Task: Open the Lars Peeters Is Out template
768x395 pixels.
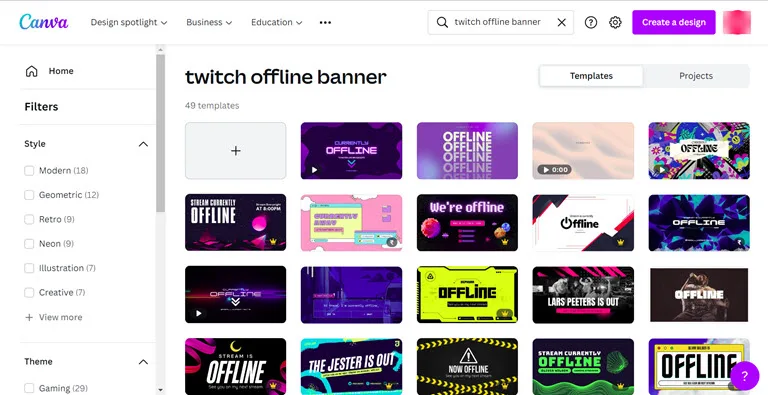Action: [x=583, y=295]
